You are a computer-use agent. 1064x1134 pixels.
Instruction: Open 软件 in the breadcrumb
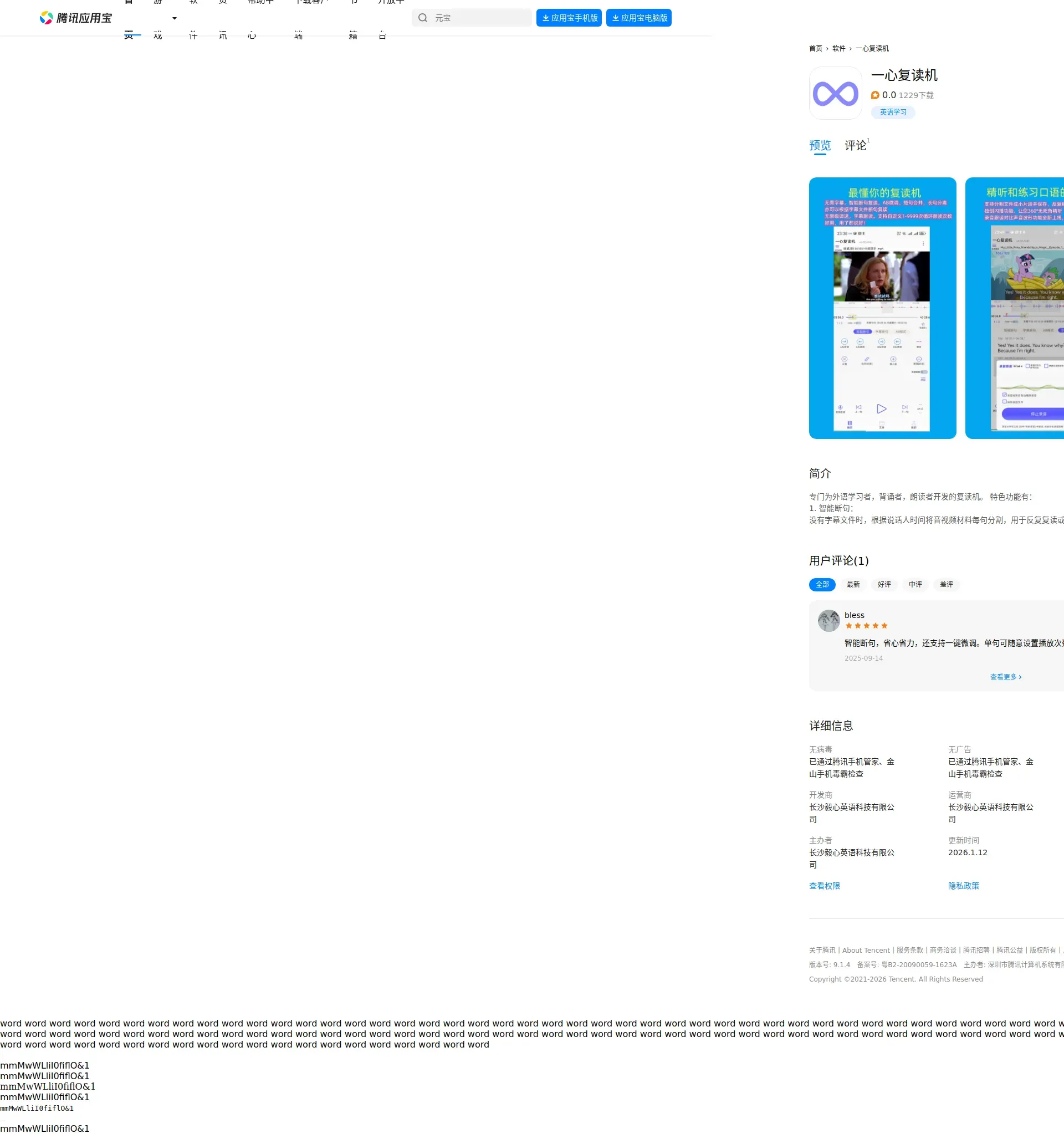coord(838,48)
